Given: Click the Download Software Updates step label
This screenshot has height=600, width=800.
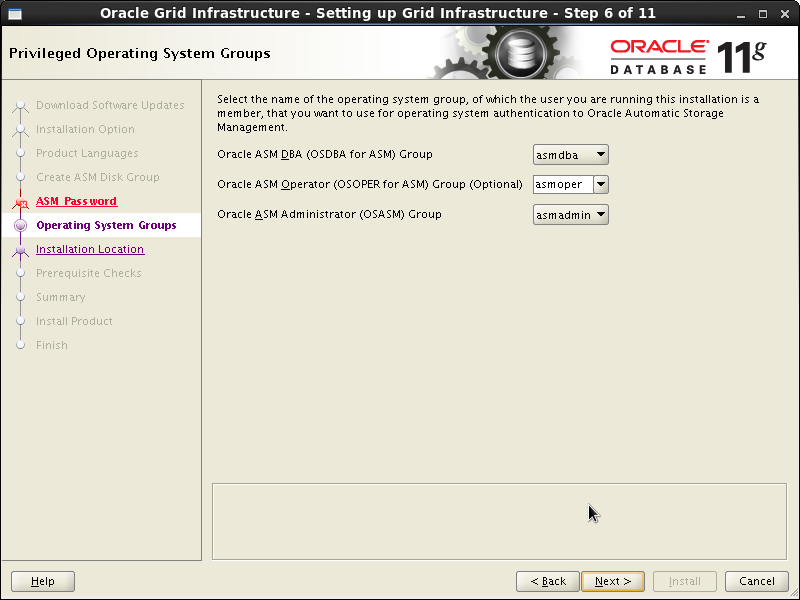Looking at the screenshot, I should pyautogui.click(x=110, y=105).
